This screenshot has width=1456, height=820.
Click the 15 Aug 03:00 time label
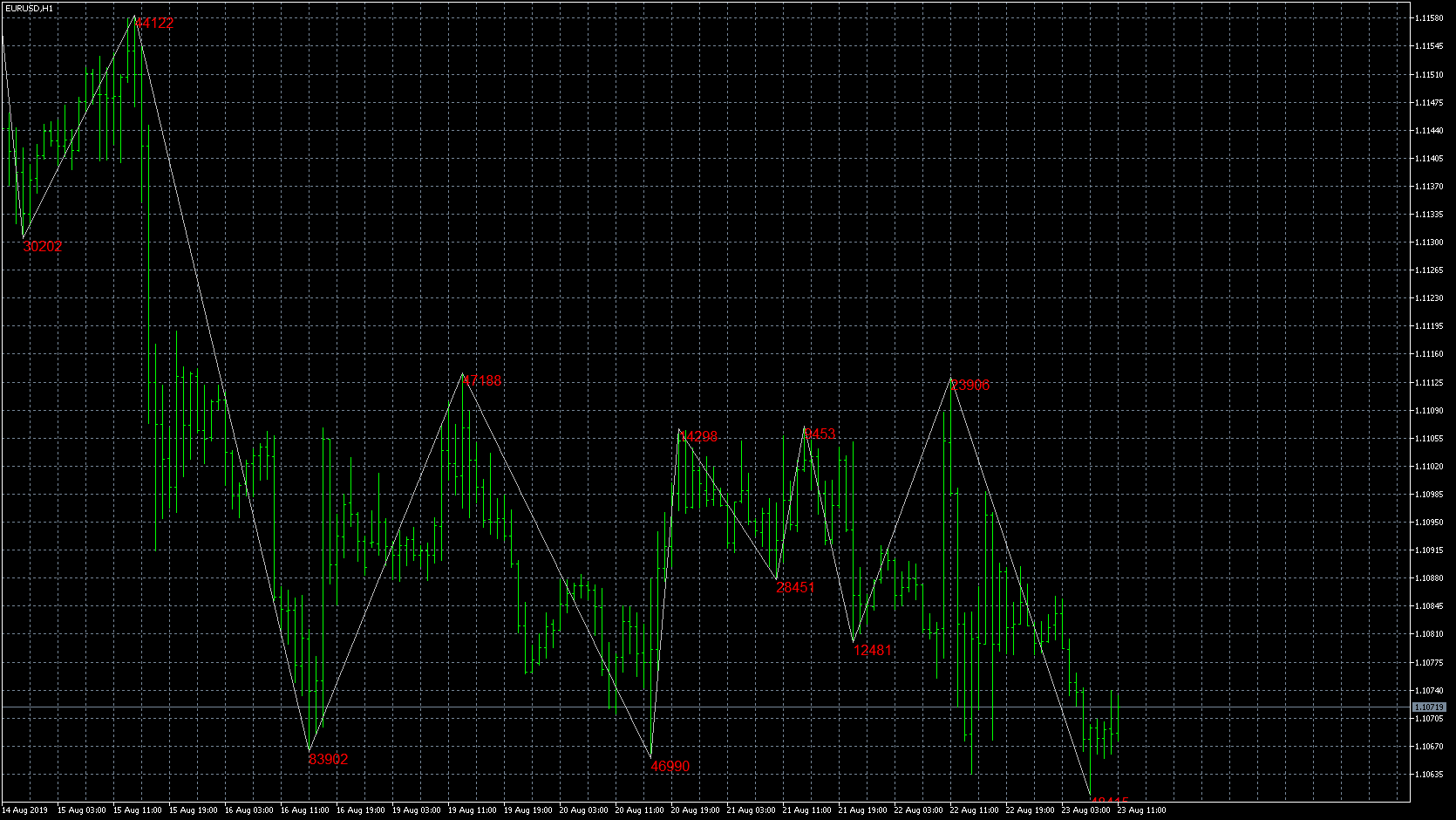[82, 810]
